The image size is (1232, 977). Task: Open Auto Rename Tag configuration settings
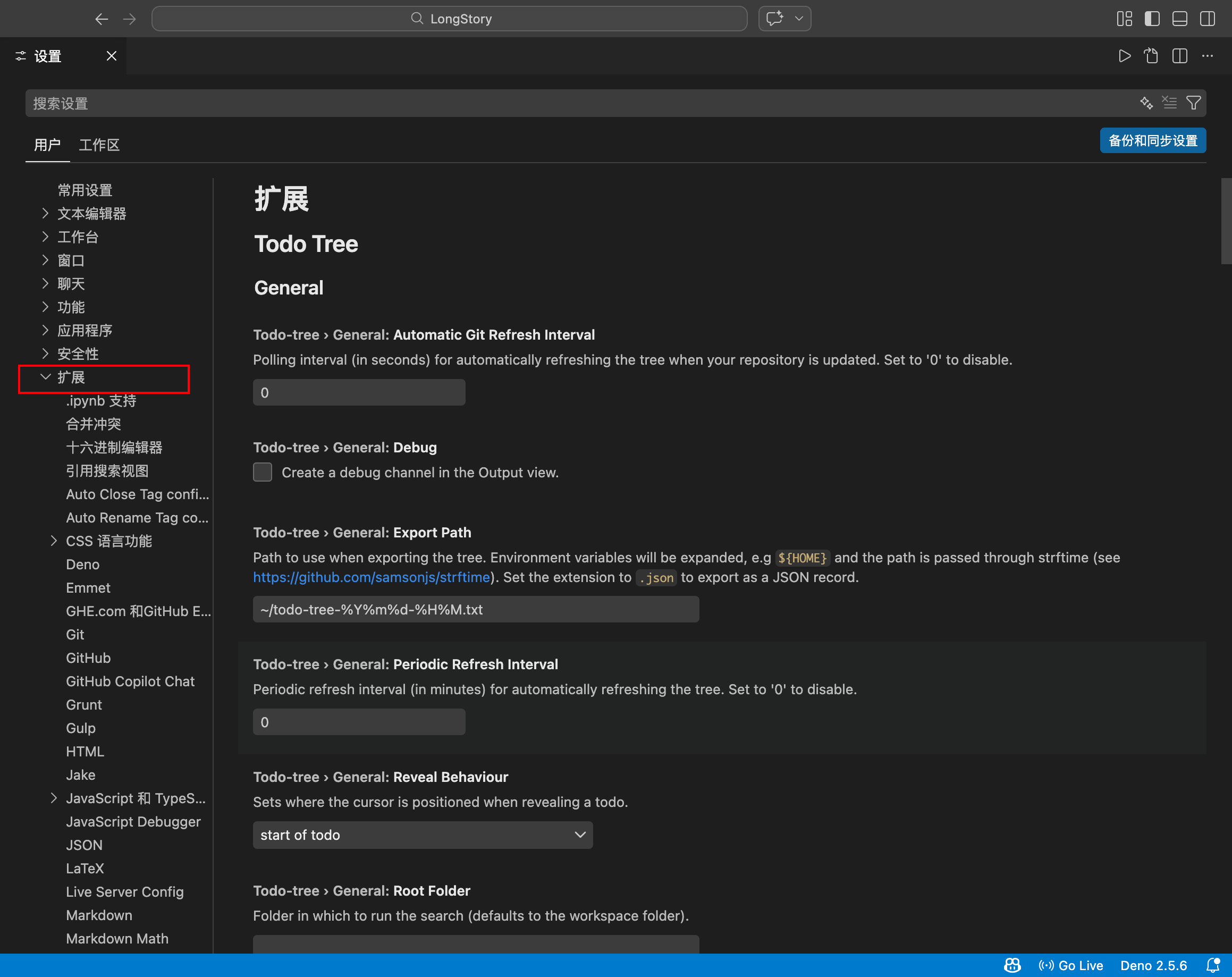coord(137,518)
